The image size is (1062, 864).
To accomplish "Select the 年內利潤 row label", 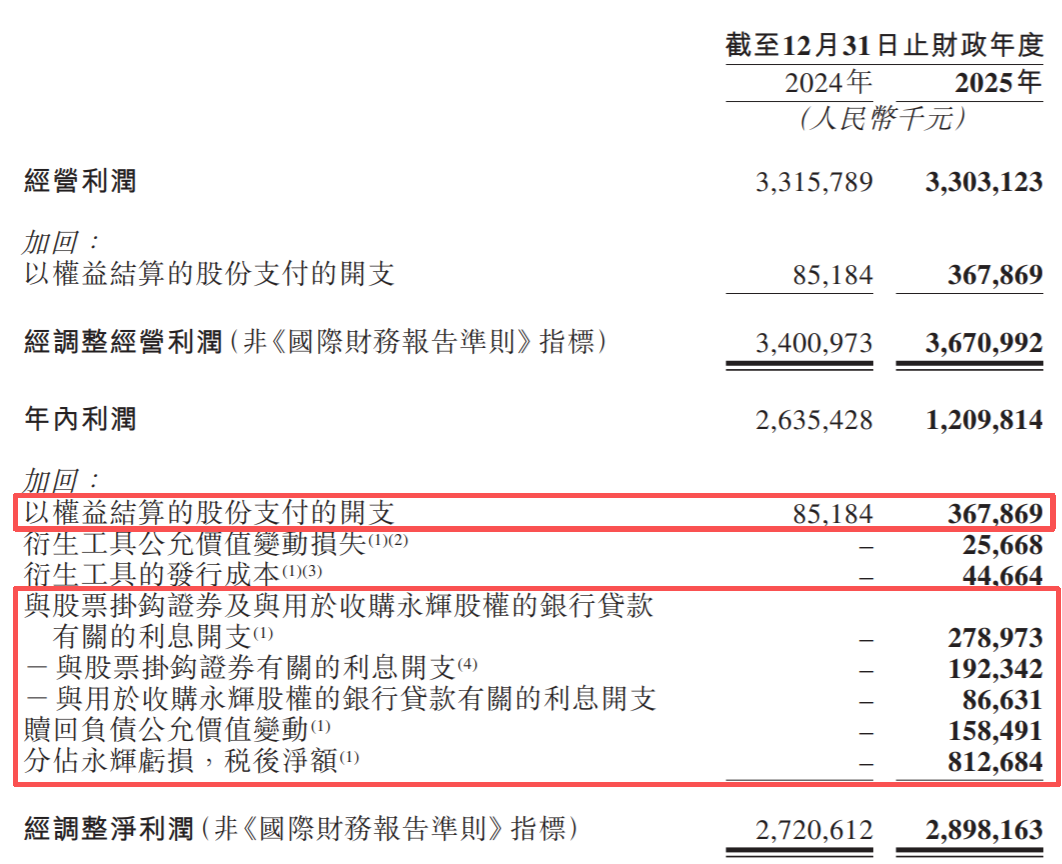I will coord(80,420).
